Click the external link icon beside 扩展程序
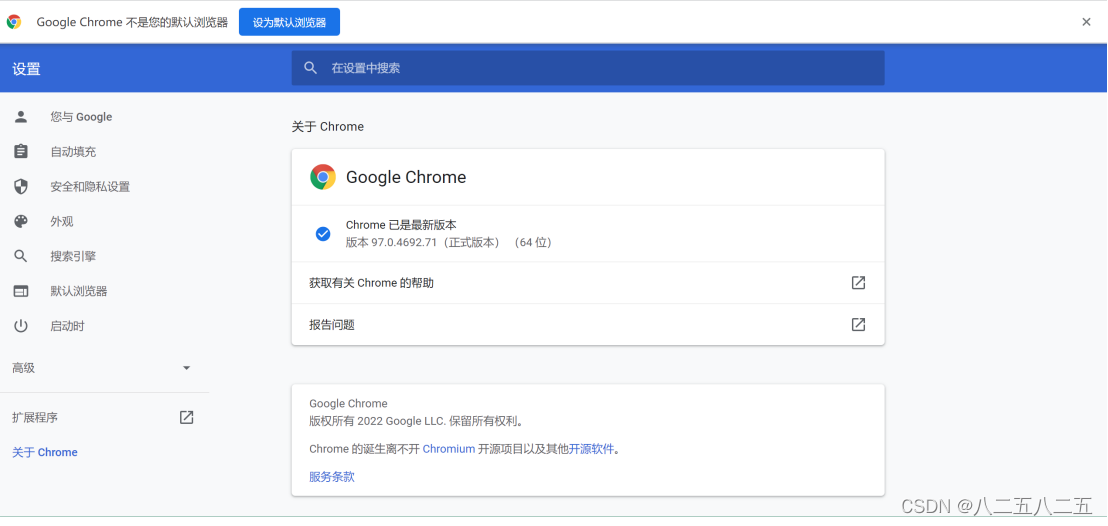Viewport: 1108px width, 526px height. click(x=187, y=417)
